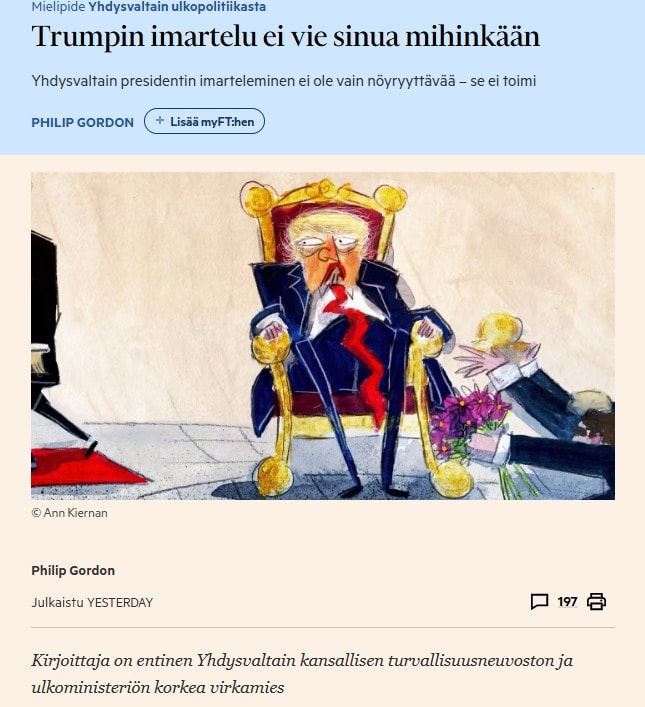
Task: Click the uppercase PHILIP GORDON author link
Action: point(83,122)
